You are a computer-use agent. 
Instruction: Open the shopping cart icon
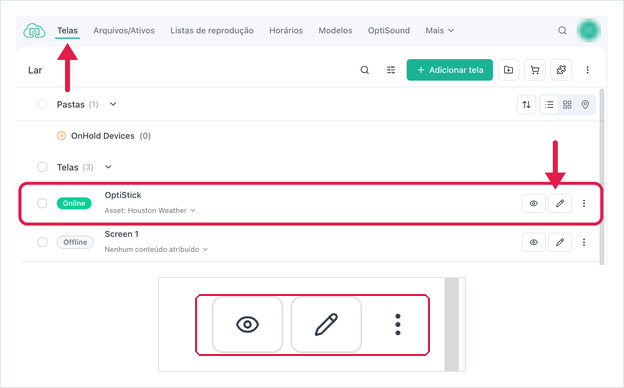click(x=534, y=70)
